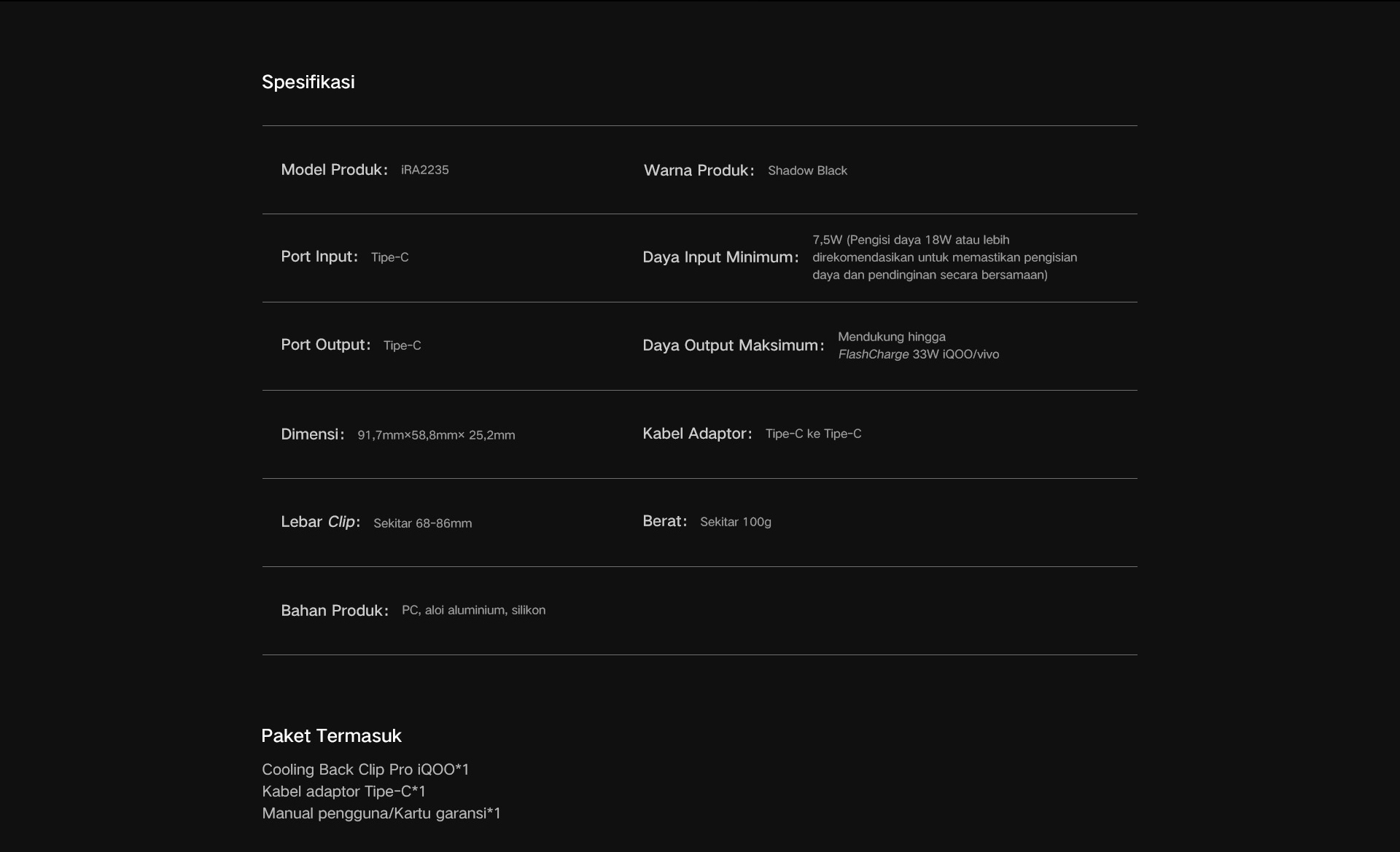Click the Daya Input Minimum label

[720, 257]
